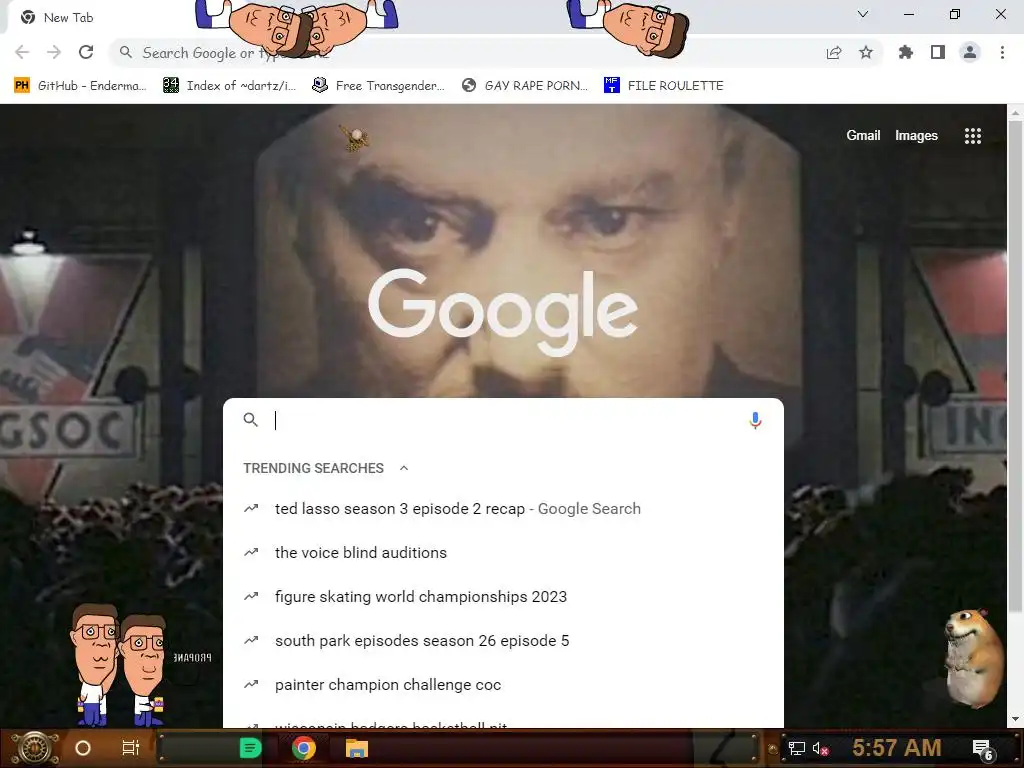Open the Extensions puzzle icon

906,52
